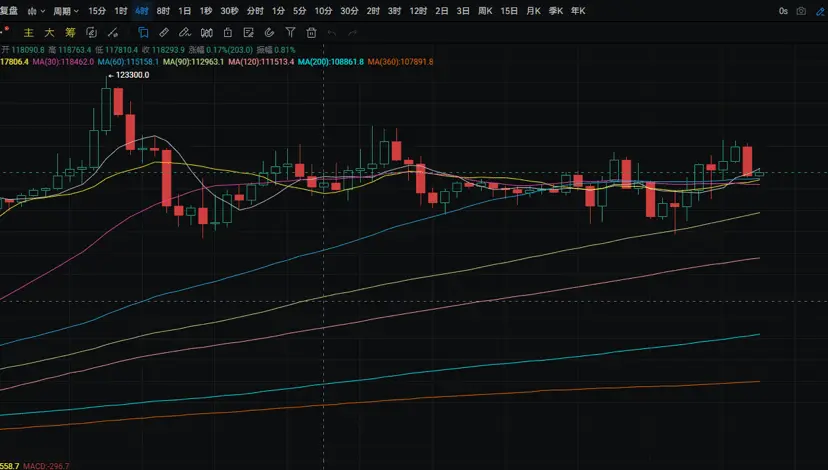
Task: Click the MA(360):107891.8 legend
Action: (x=400, y=62)
